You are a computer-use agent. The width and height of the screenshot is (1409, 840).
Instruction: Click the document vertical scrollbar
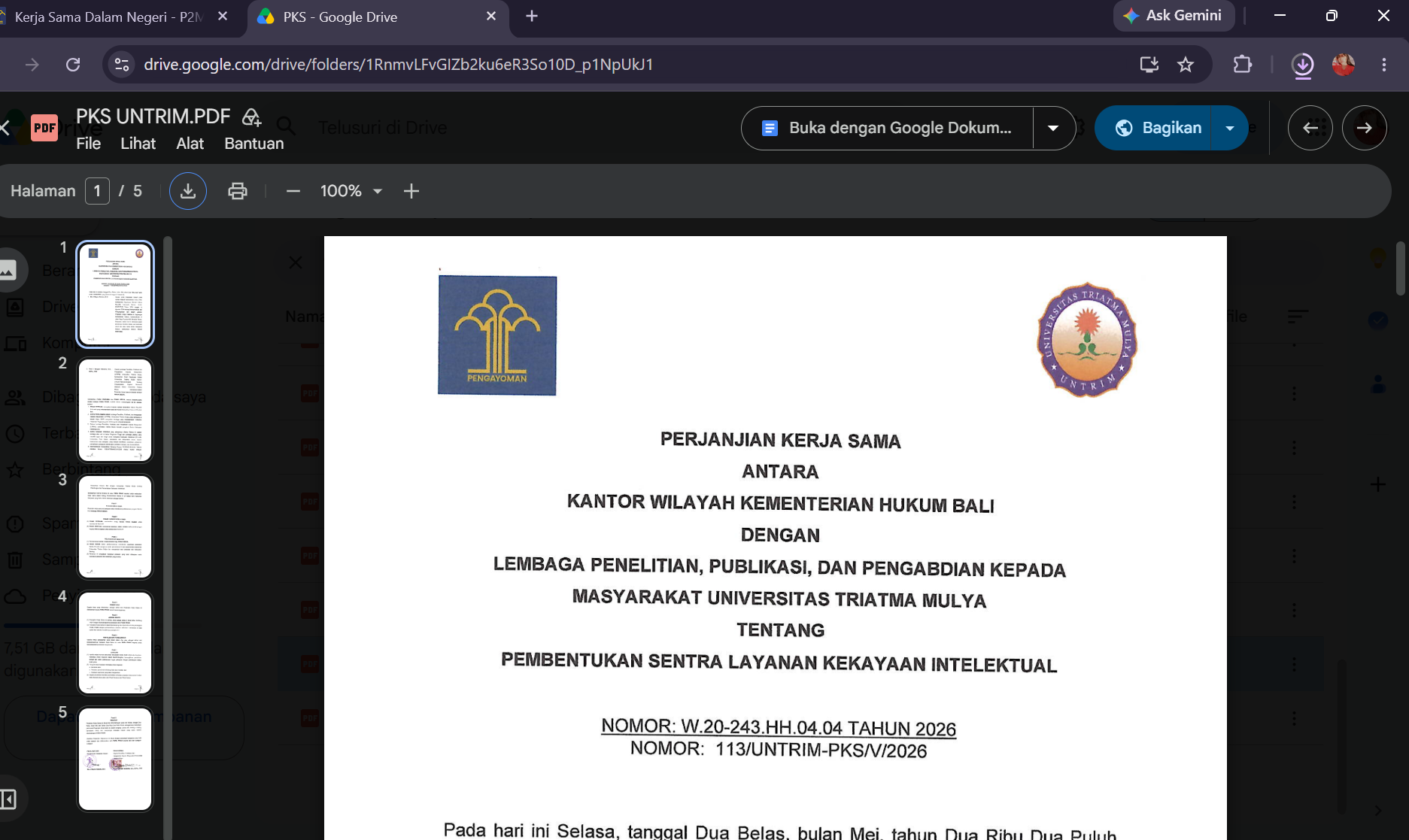pyautogui.click(x=1401, y=268)
